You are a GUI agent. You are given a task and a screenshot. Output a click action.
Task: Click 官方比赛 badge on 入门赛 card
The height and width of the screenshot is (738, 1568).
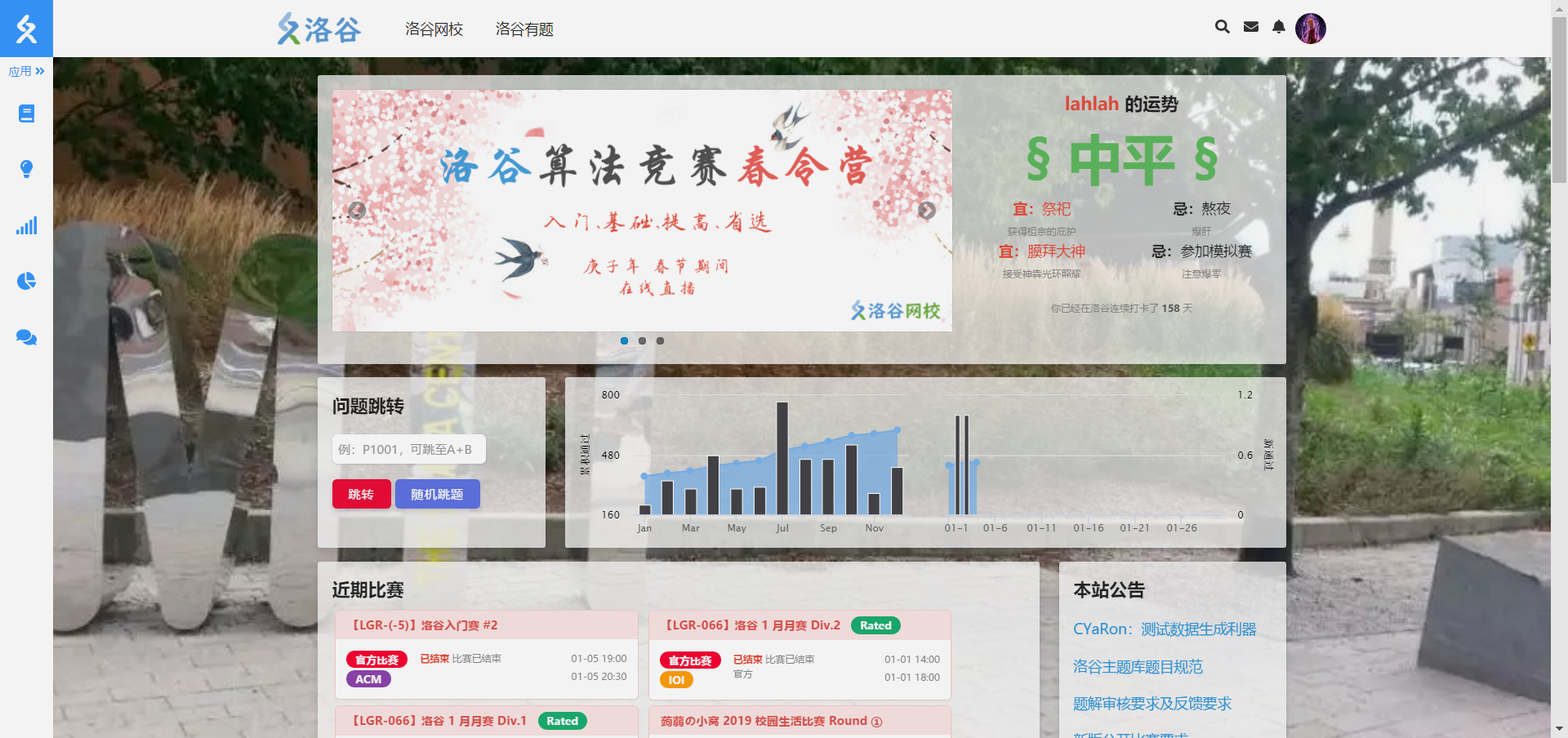[x=376, y=660]
